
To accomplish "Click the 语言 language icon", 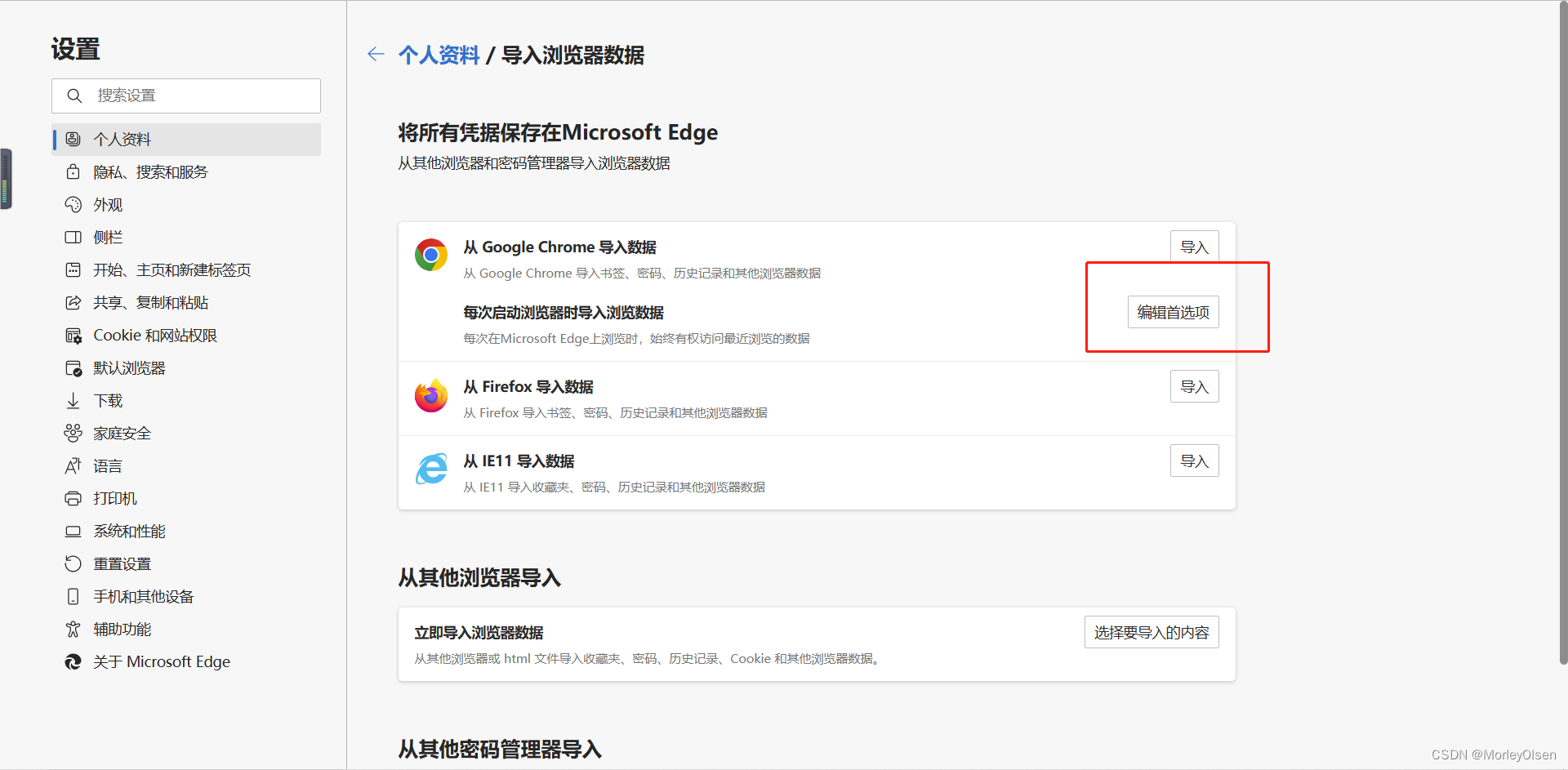I will point(73,465).
